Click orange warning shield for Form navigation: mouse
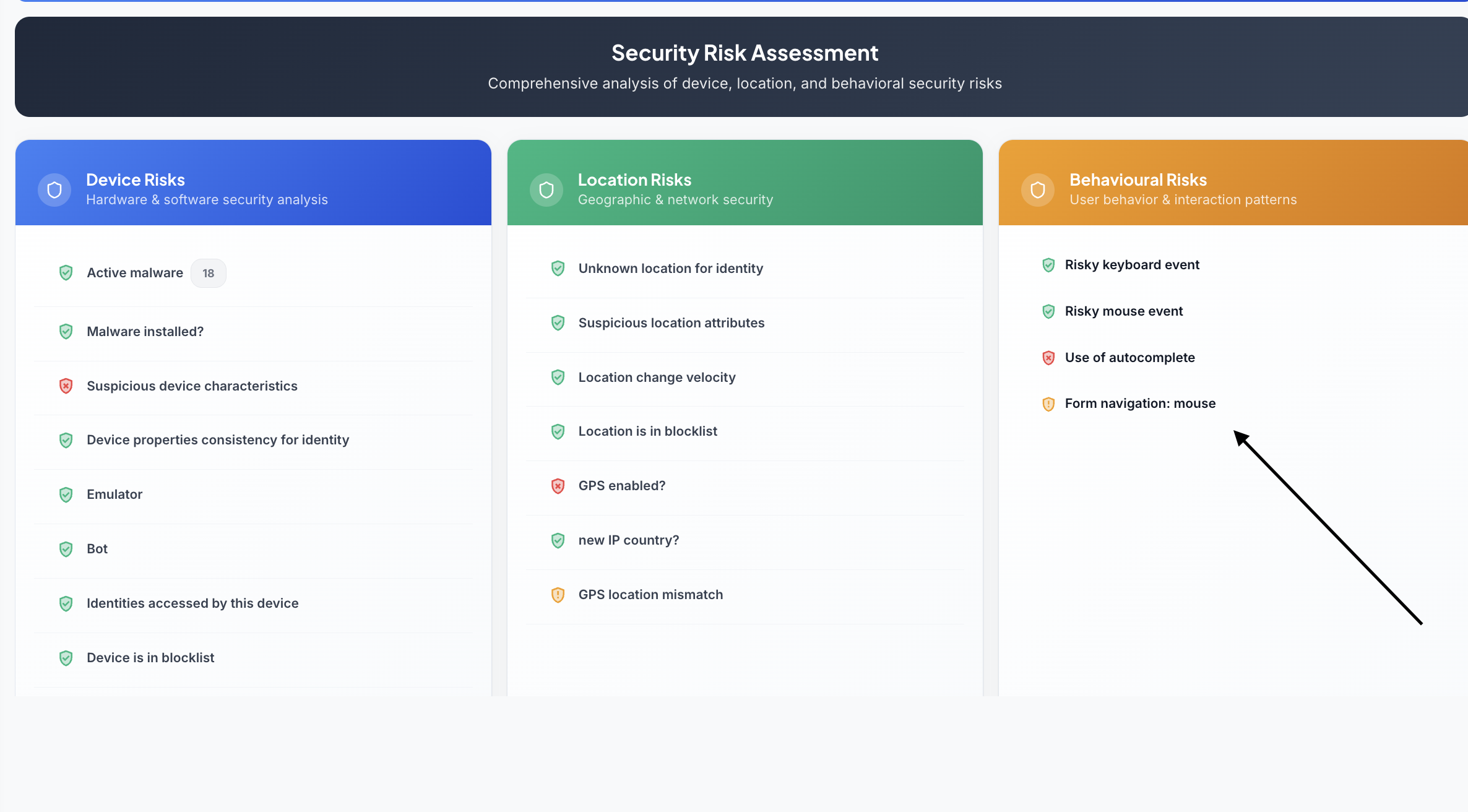This screenshot has width=1468, height=812. coord(1048,404)
